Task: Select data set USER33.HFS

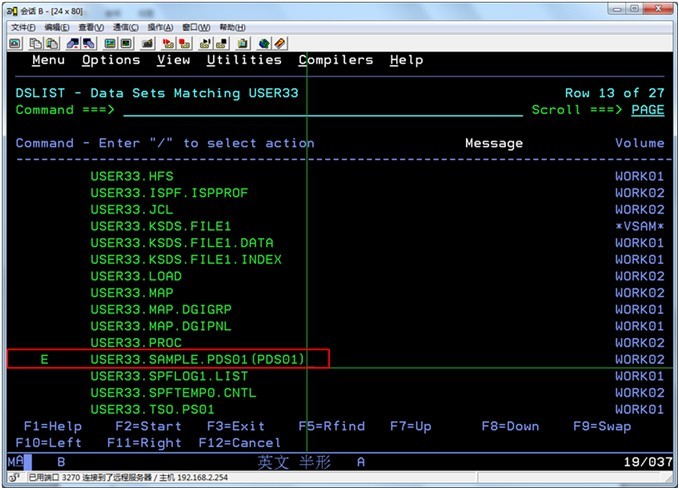Action: 132,176
